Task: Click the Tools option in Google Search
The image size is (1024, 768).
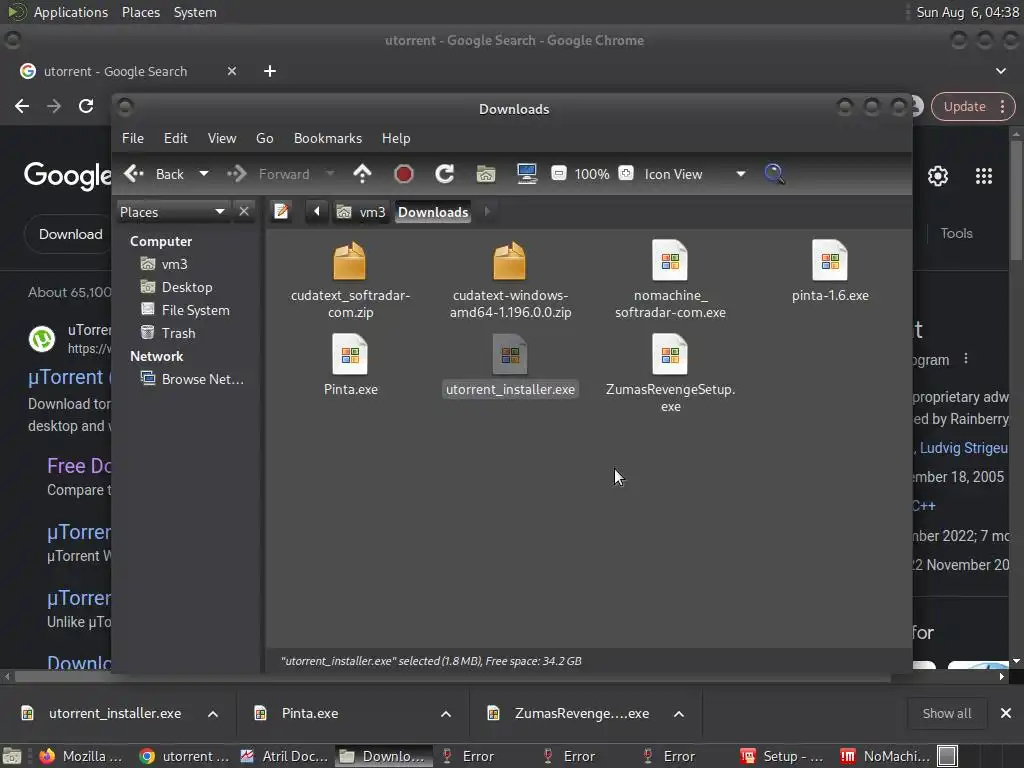Action: tap(956, 233)
